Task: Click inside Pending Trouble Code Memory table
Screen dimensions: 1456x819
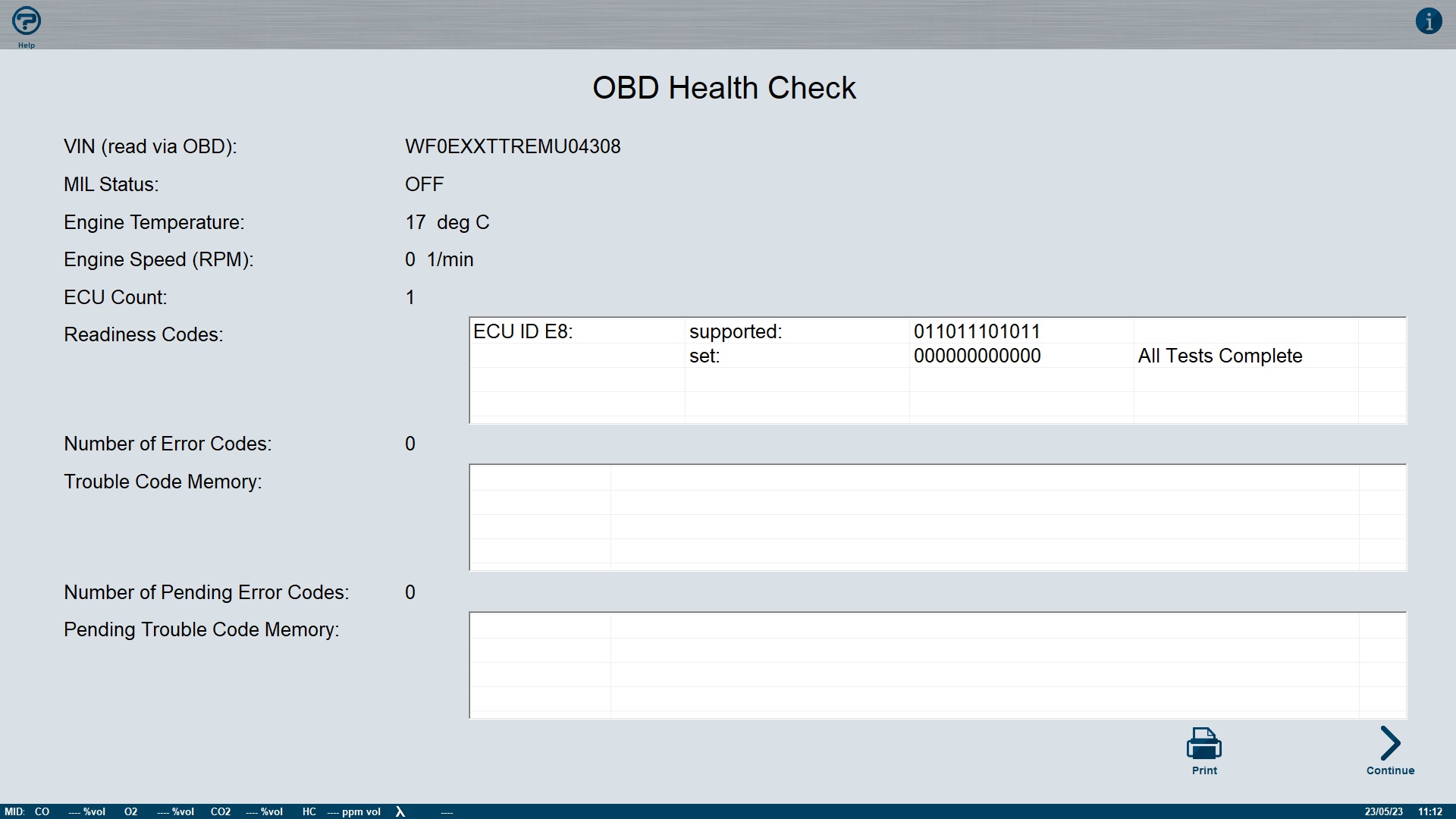Action: [x=937, y=665]
